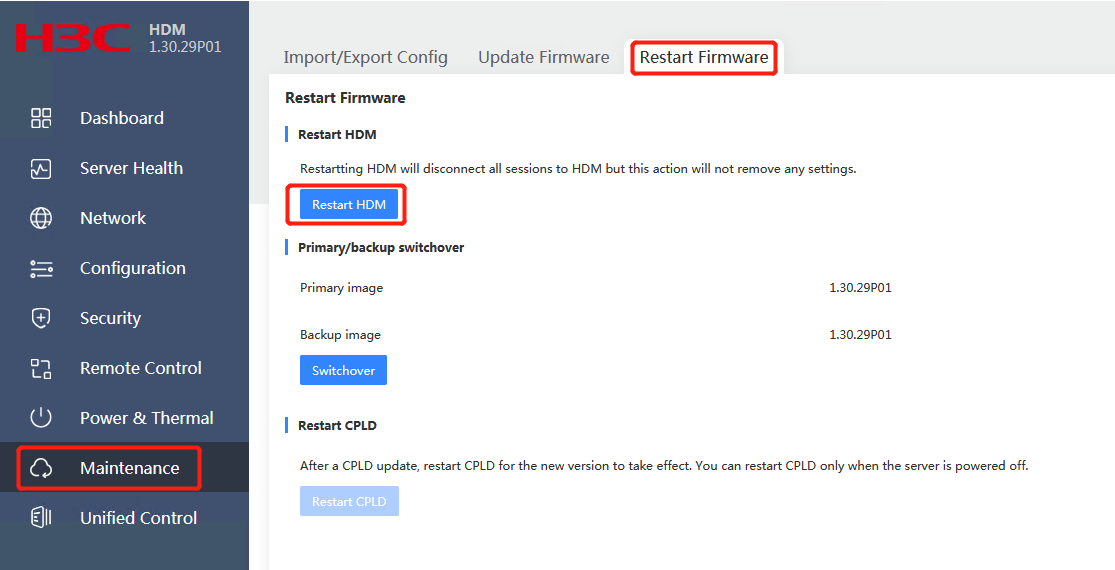Click the Dashboard grid icon

point(41,118)
